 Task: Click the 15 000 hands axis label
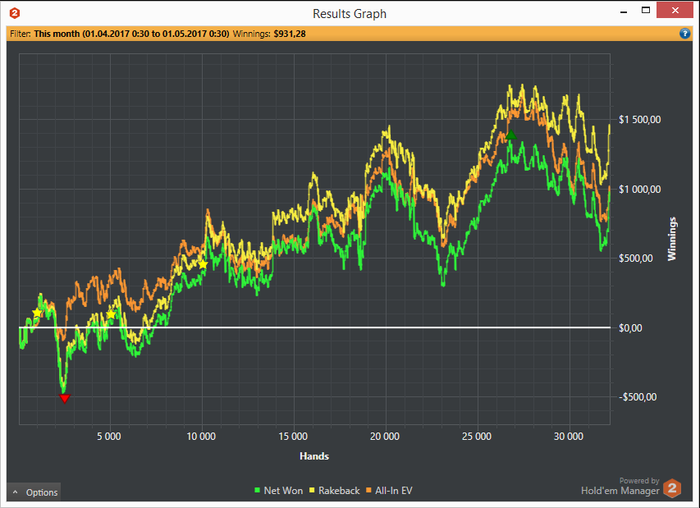click(x=293, y=437)
